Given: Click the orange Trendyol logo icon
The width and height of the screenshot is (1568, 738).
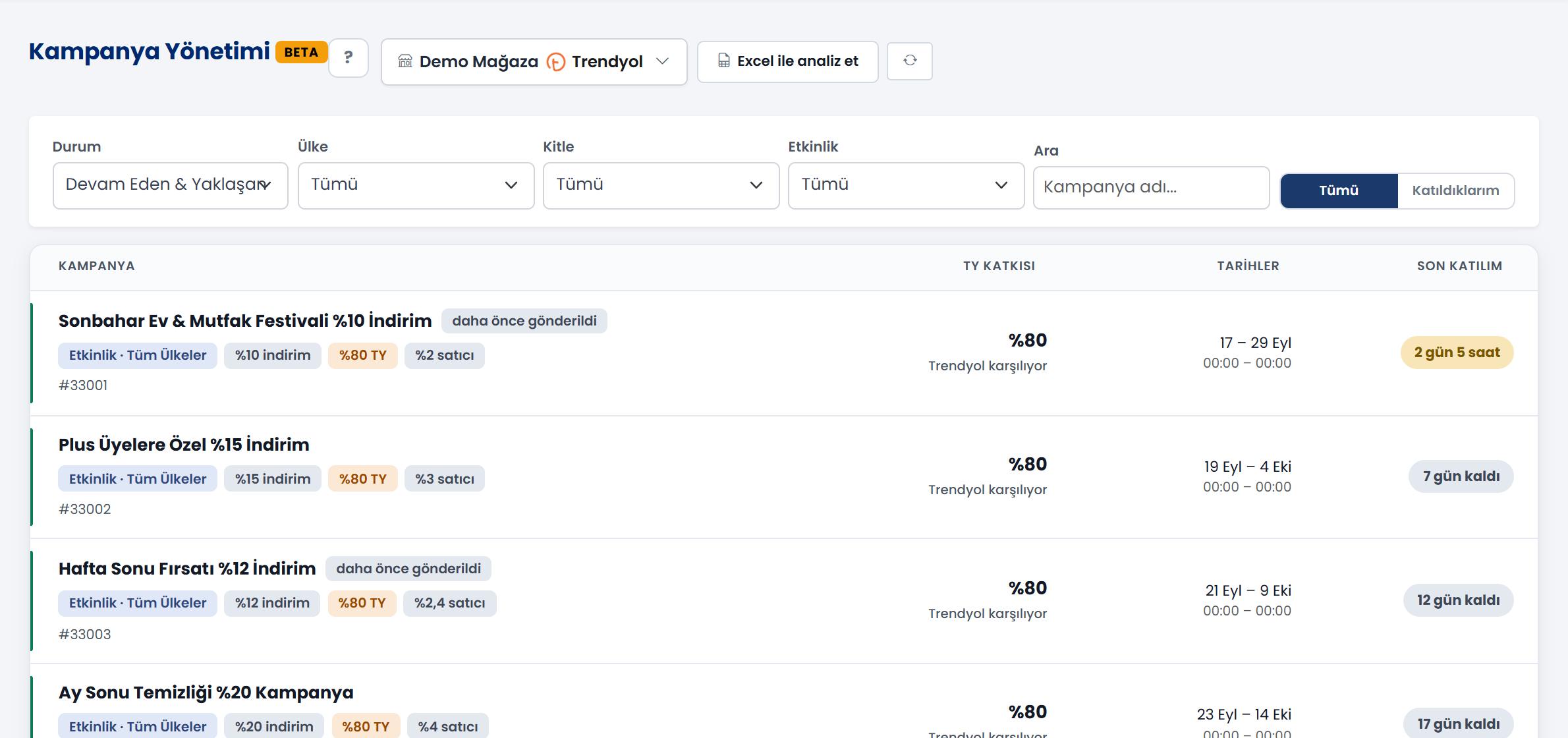Looking at the screenshot, I should (555, 62).
